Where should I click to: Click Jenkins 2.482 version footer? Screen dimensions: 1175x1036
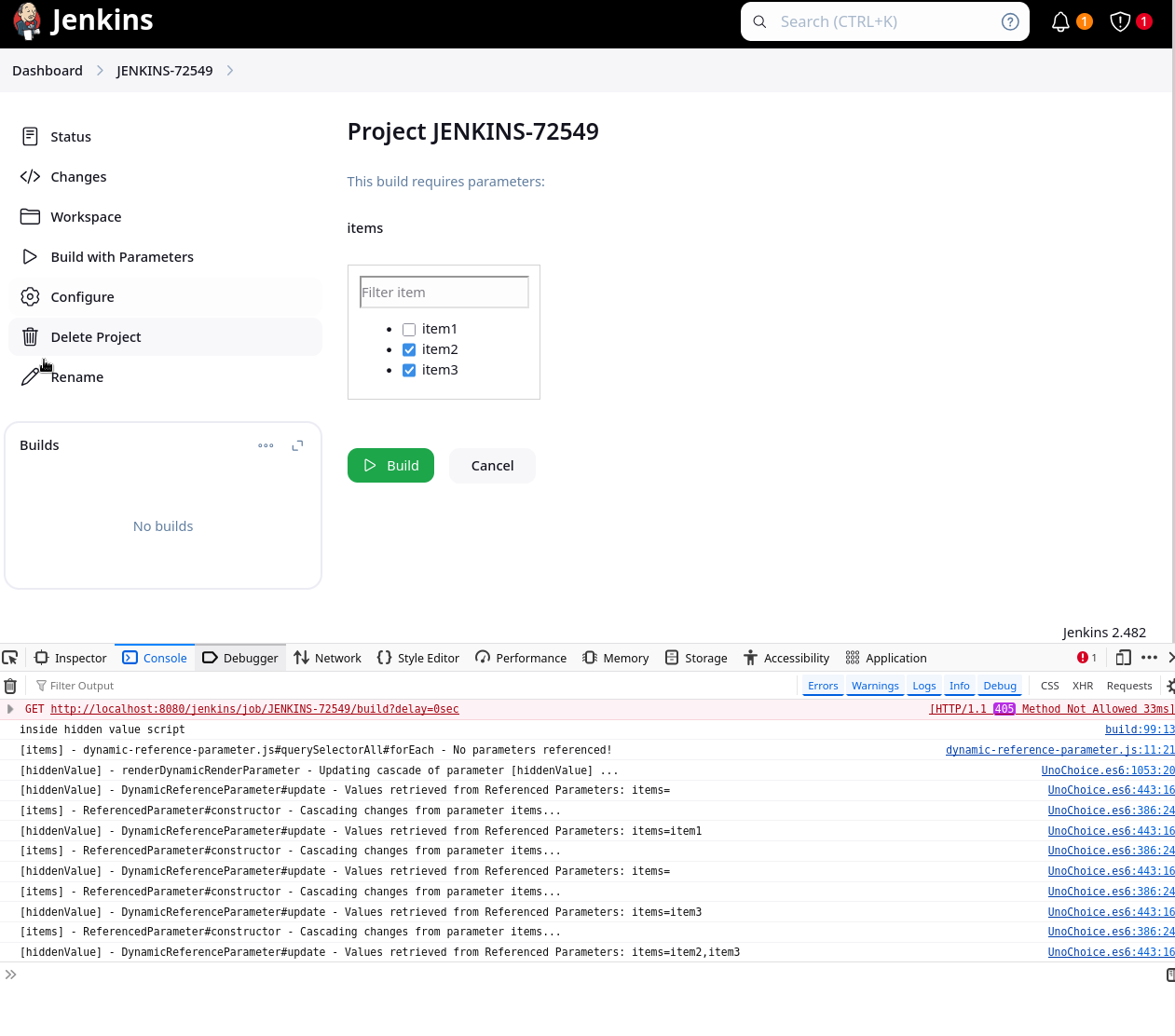1104,632
